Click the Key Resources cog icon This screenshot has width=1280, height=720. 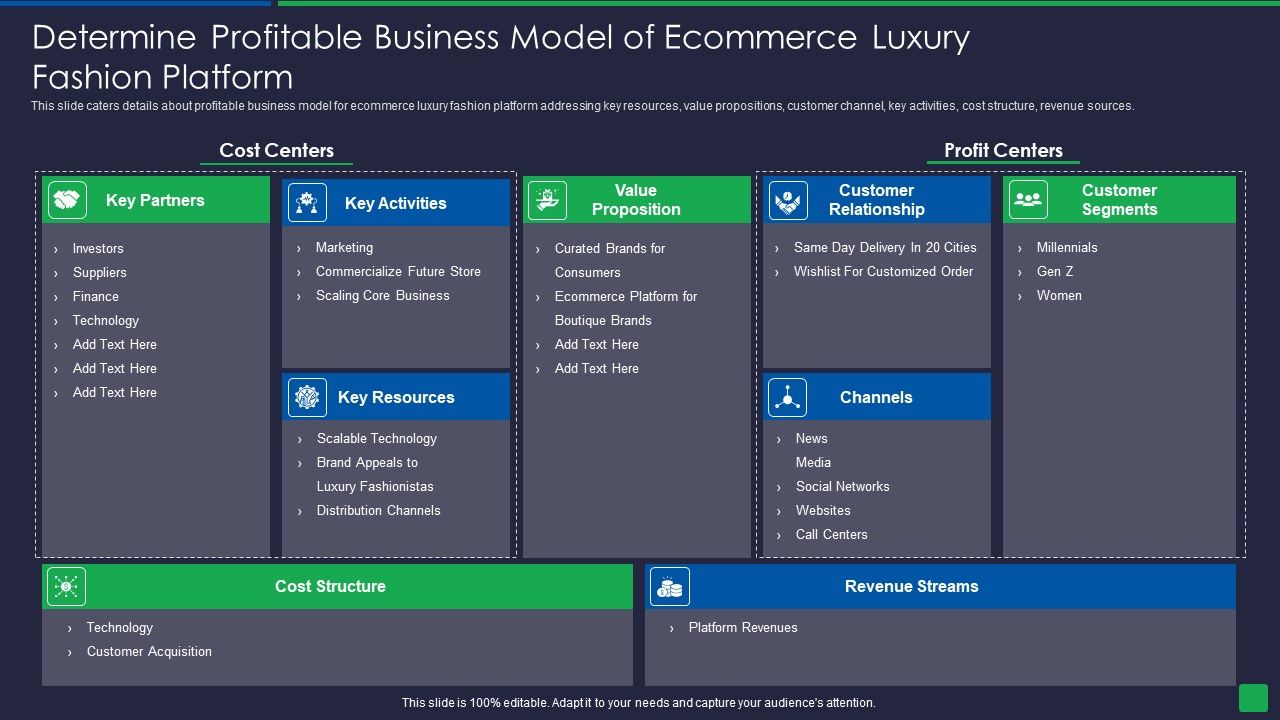click(307, 397)
